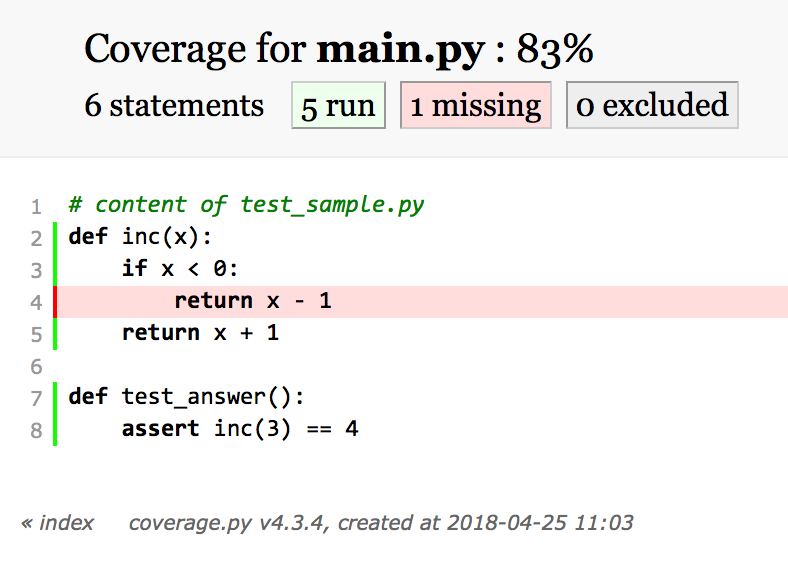Screen dimensions: 788x586
Task: Open the « index link
Action: click(x=57, y=523)
